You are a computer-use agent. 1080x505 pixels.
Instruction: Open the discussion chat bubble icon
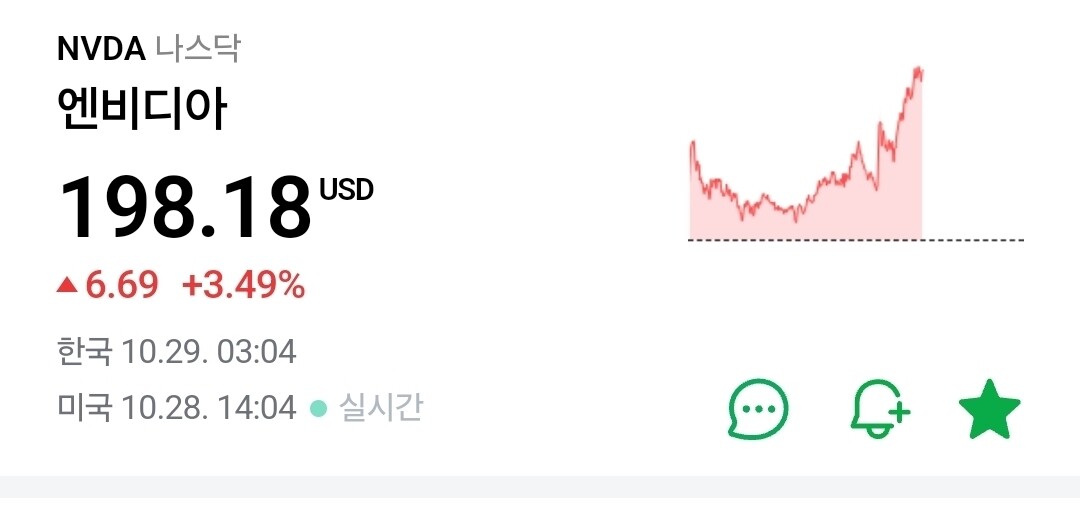point(758,409)
